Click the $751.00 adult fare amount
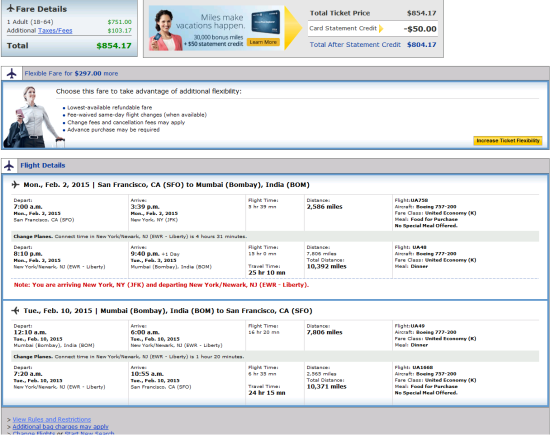 [120, 22]
